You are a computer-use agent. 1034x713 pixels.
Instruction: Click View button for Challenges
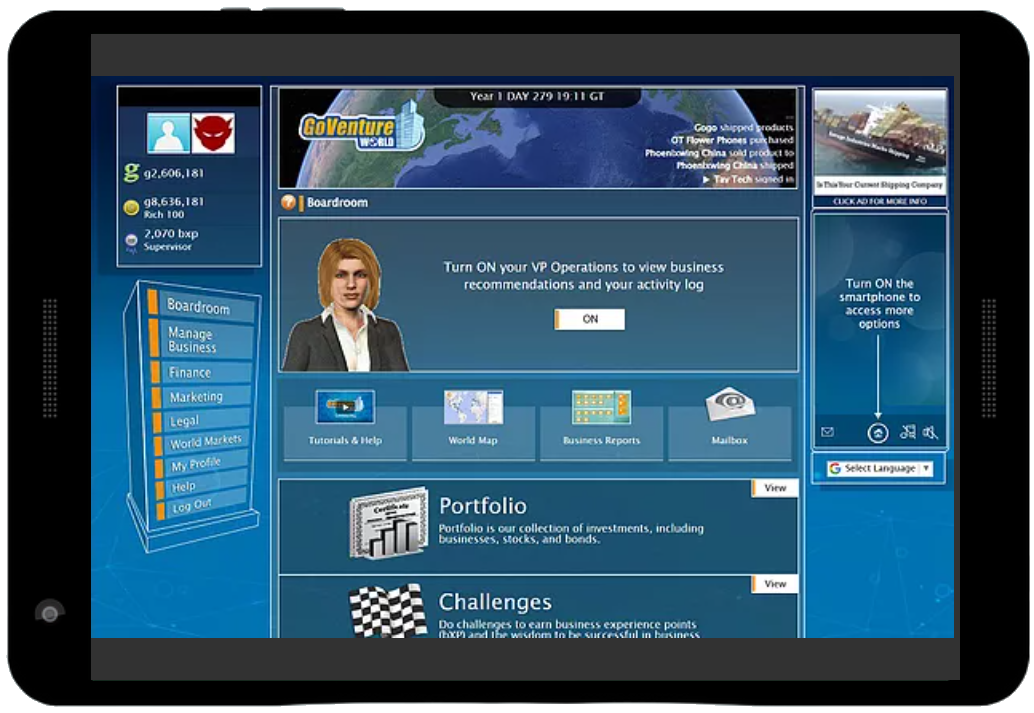[x=775, y=584]
